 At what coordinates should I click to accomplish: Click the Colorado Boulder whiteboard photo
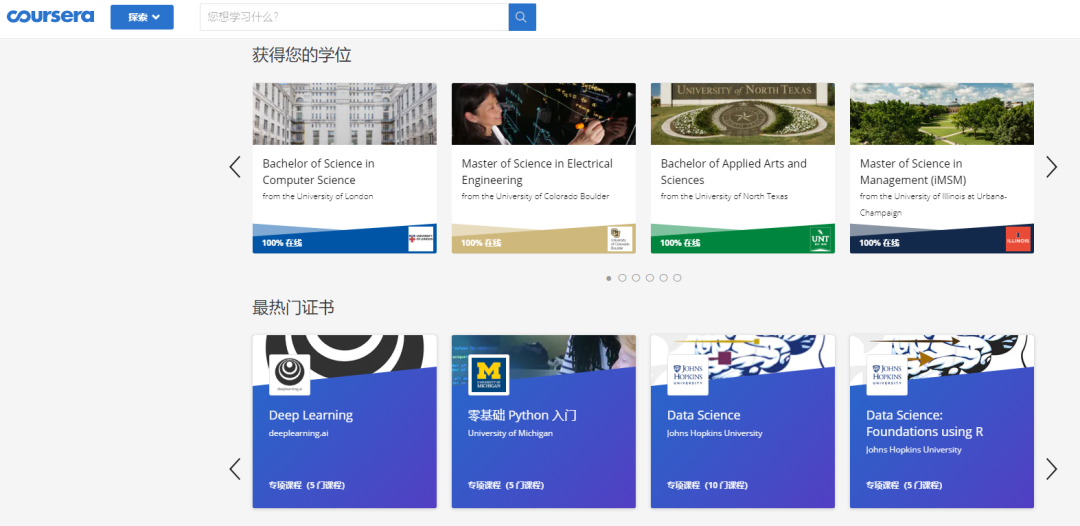click(543, 114)
